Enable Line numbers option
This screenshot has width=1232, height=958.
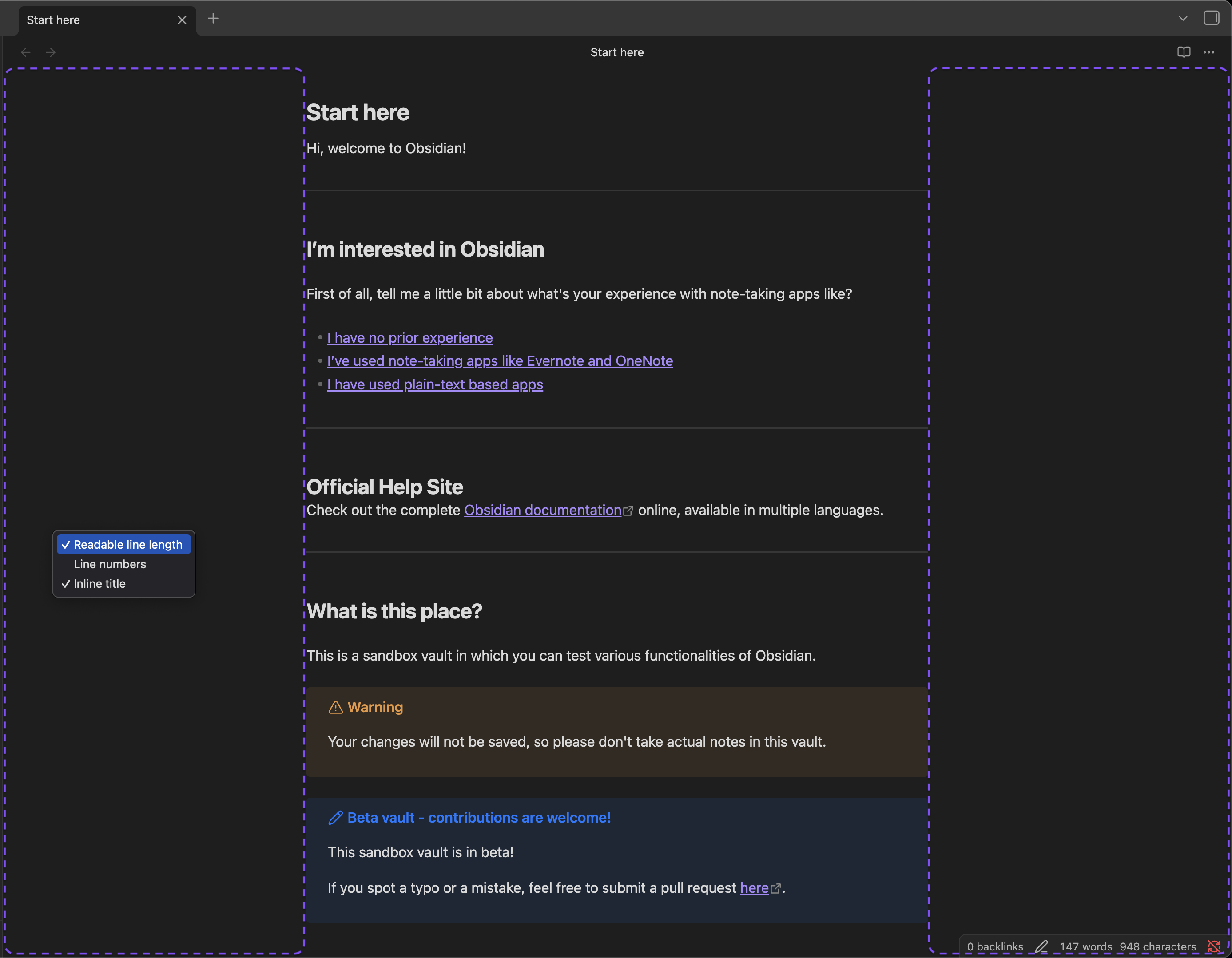[110, 564]
